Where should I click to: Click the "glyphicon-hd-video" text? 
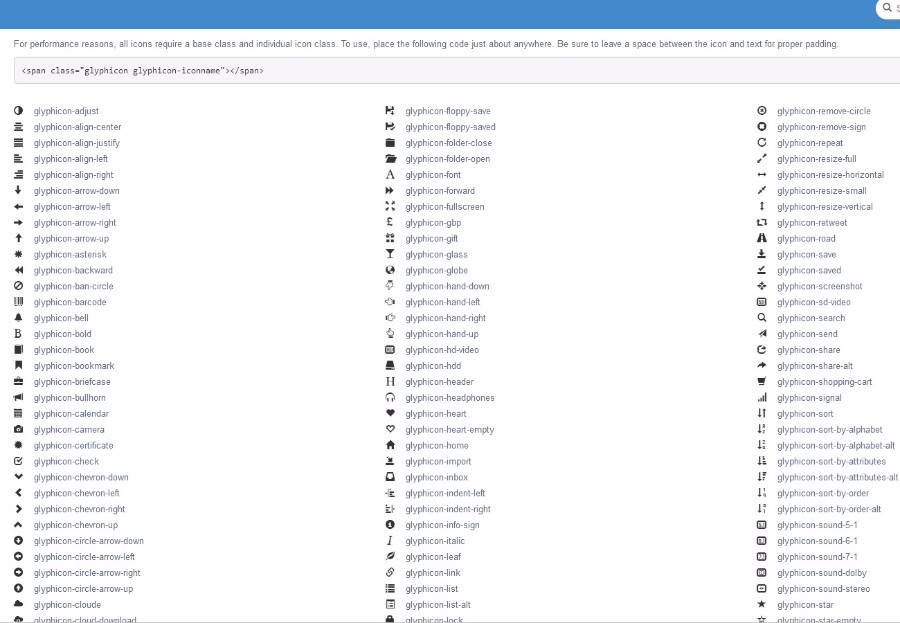coord(442,350)
